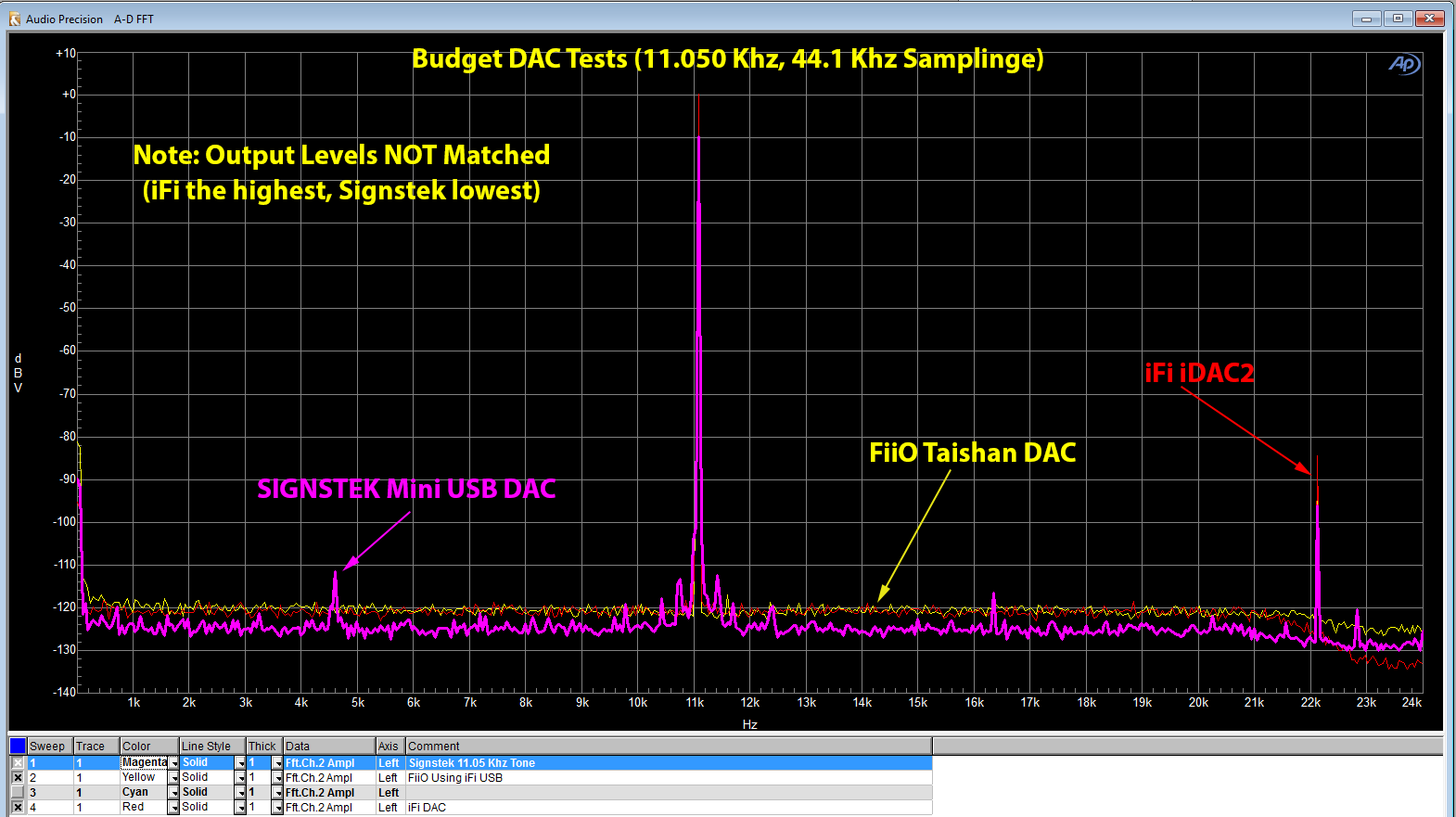Click the 'iFi iDAC2' graph label
Image resolution: width=1456 pixels, height=817 pixels.
click(1199, 373)
